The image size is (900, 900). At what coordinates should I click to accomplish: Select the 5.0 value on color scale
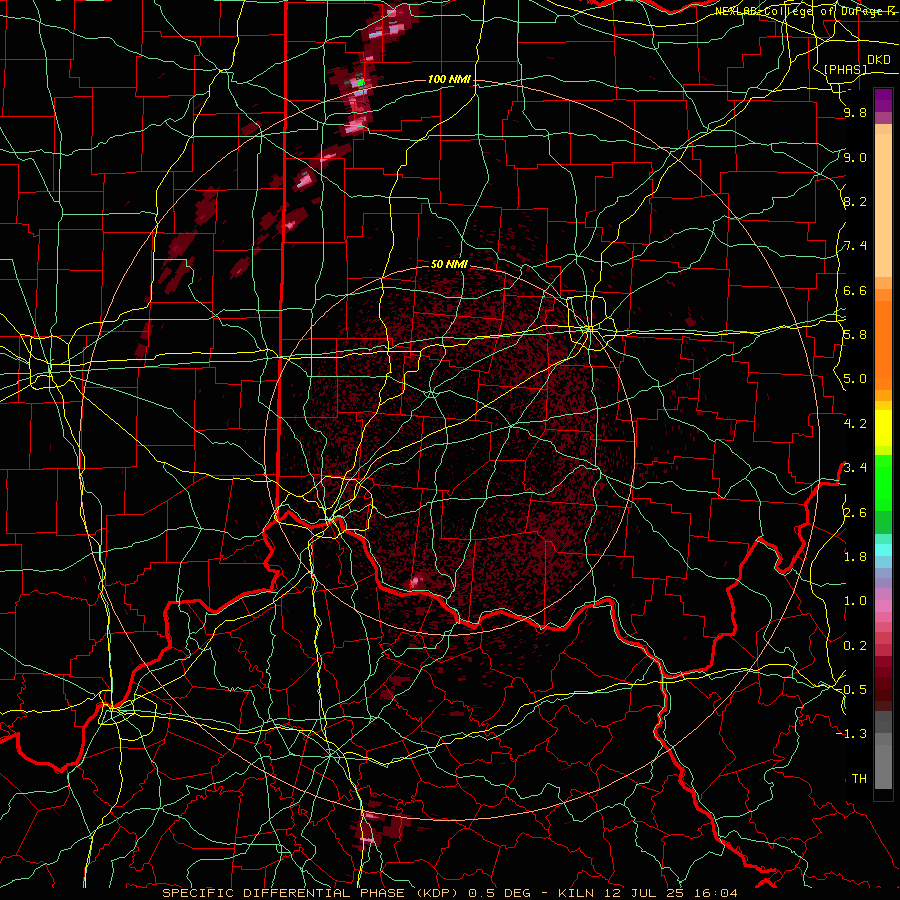(x=855, y=379)
